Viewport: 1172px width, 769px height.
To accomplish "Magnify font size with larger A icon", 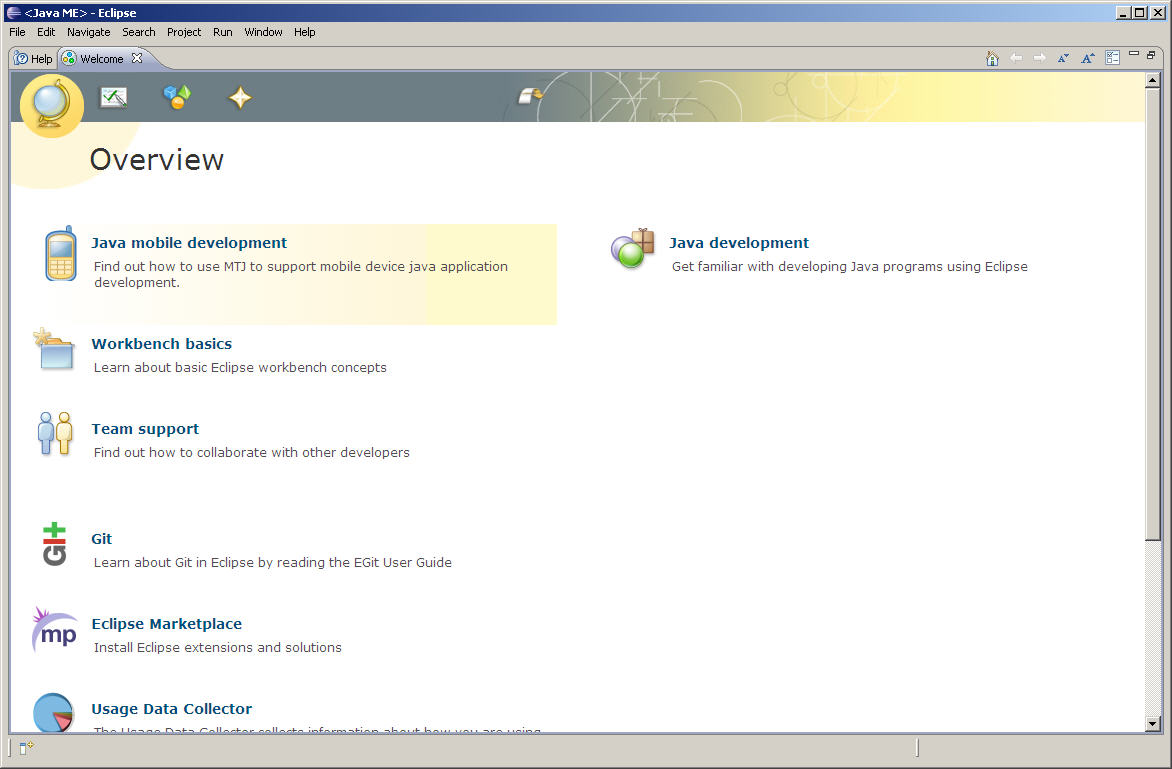I will click(x=1088, y=58).
